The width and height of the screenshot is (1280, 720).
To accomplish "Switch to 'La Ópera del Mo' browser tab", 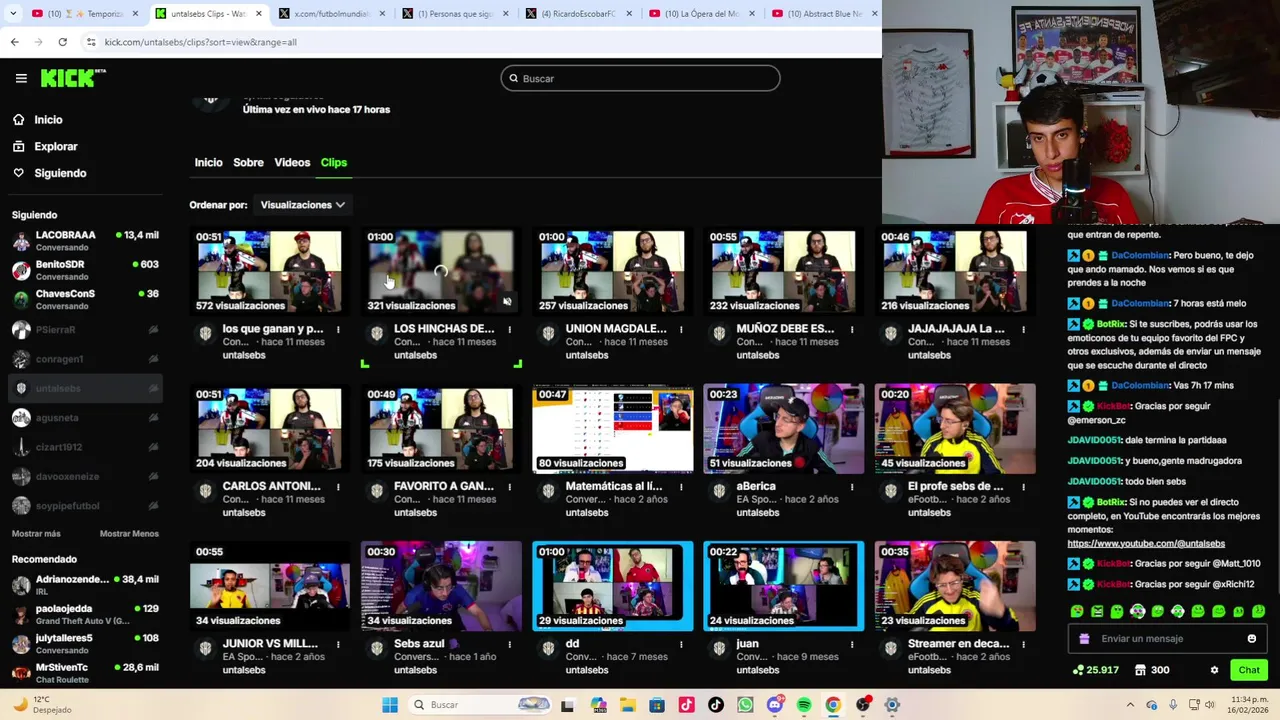I will pos(700,14).
